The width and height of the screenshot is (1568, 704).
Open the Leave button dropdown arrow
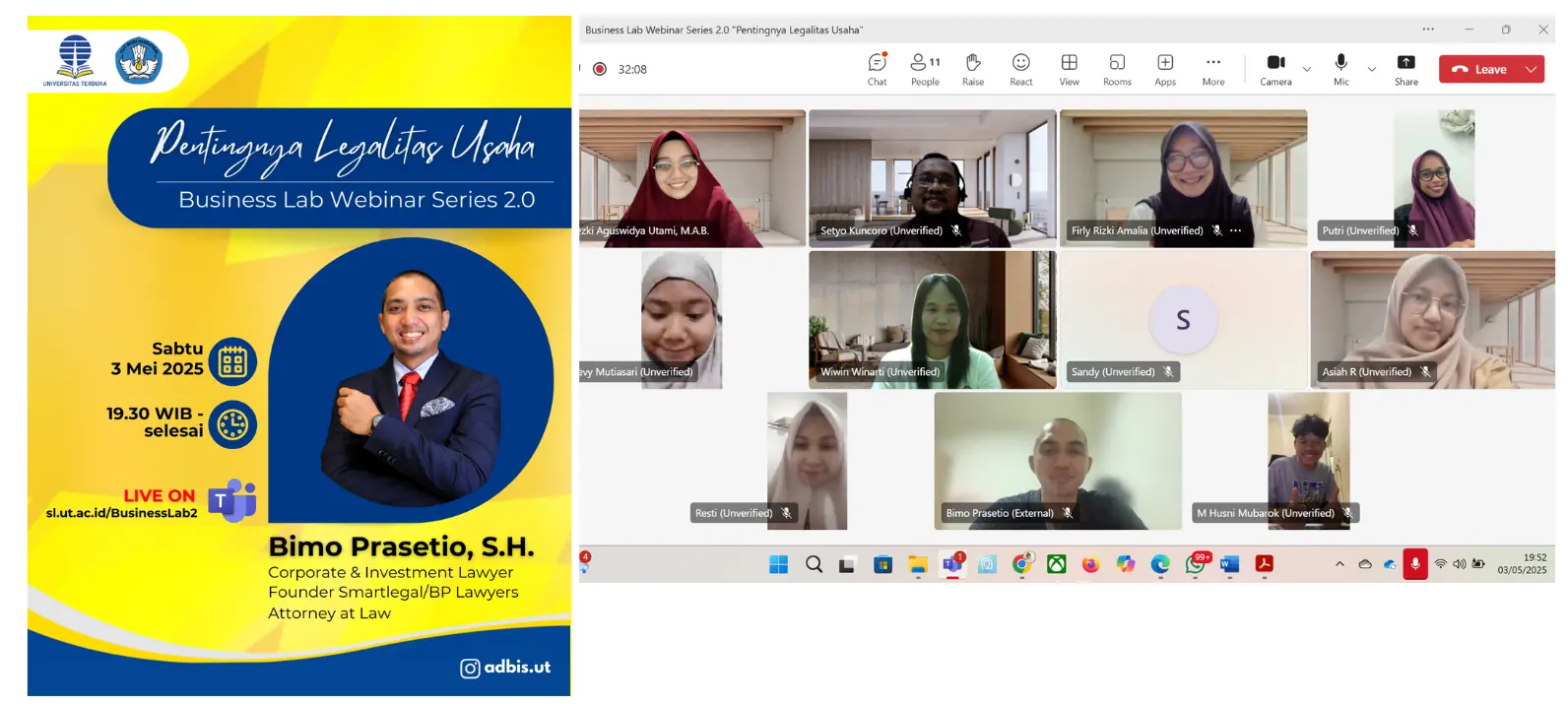coord(1531,70)
